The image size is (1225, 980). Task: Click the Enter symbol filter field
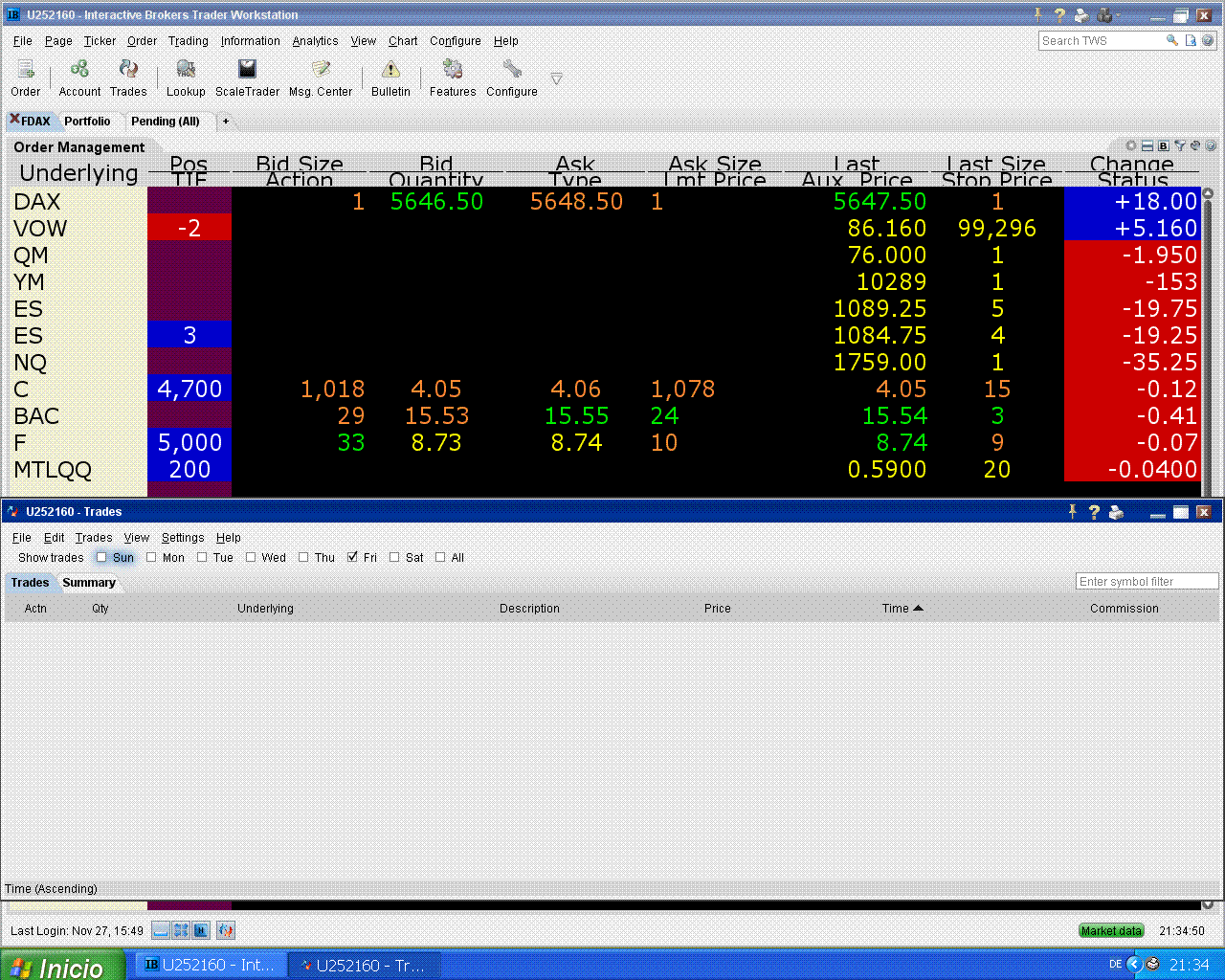point(1147,581)
